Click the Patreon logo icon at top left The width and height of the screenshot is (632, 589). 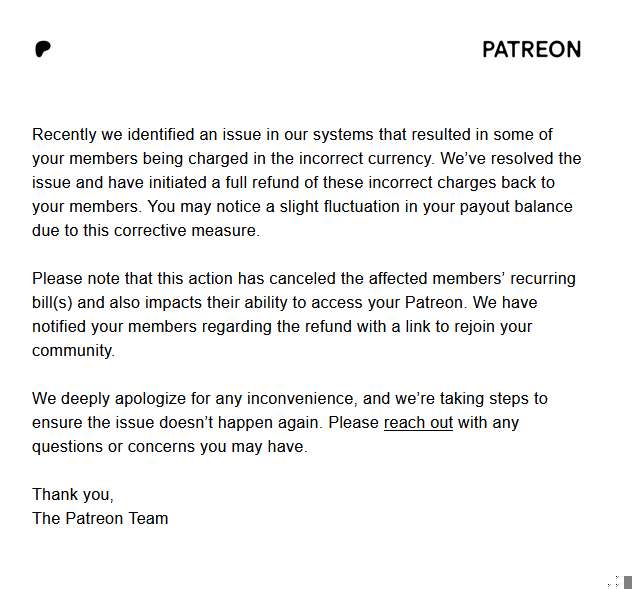click(43, 49)
